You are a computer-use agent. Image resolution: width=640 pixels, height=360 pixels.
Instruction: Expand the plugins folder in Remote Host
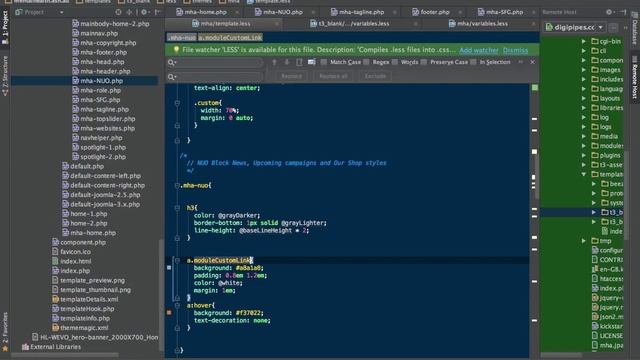click(584, 156)
